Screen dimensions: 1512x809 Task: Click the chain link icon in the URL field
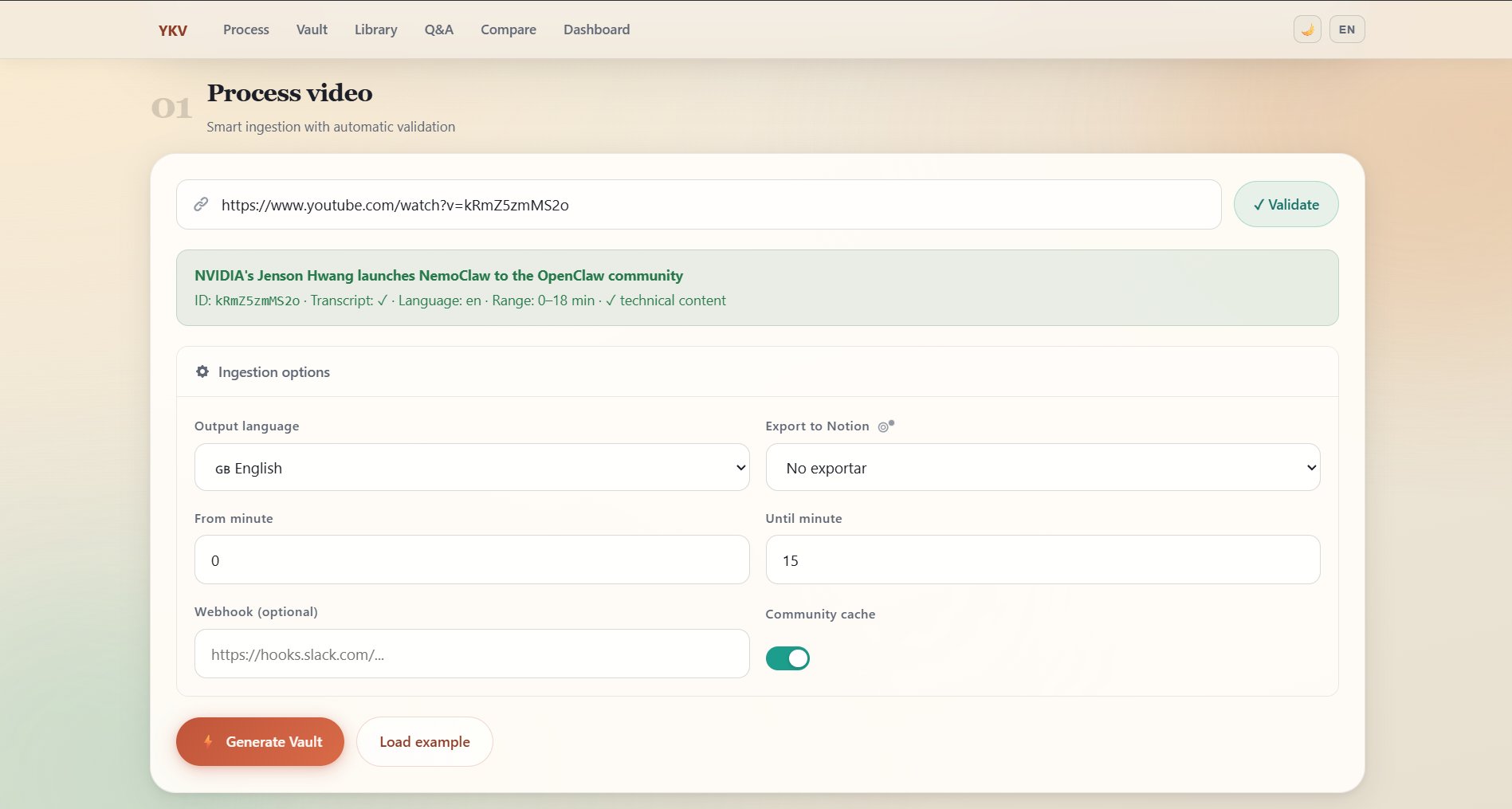coord(201,204)
